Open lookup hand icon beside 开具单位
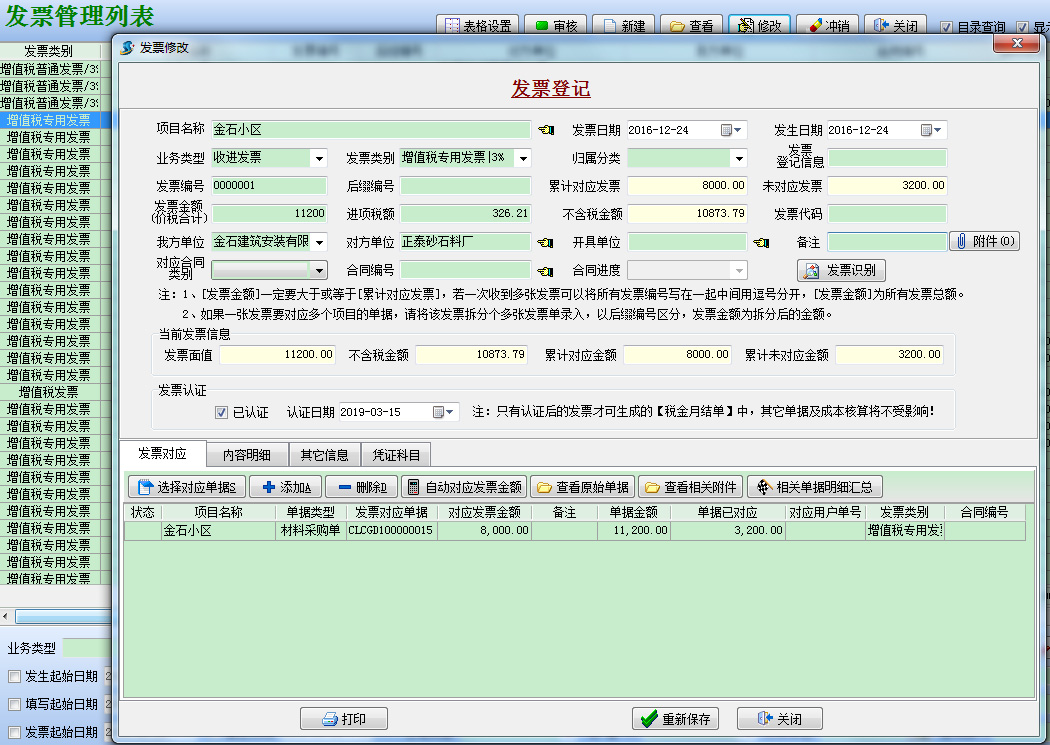 (761, 242)
